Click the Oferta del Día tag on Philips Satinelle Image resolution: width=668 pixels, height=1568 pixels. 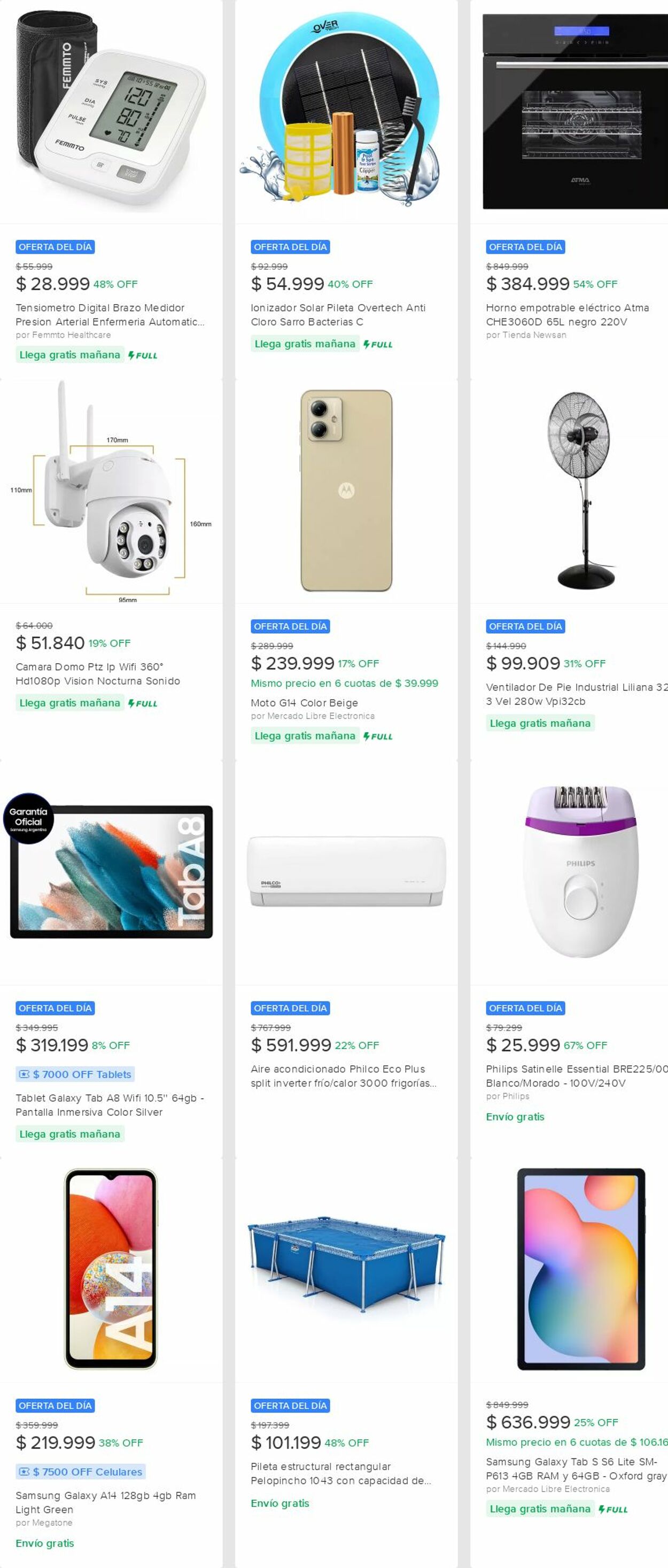525,1008
